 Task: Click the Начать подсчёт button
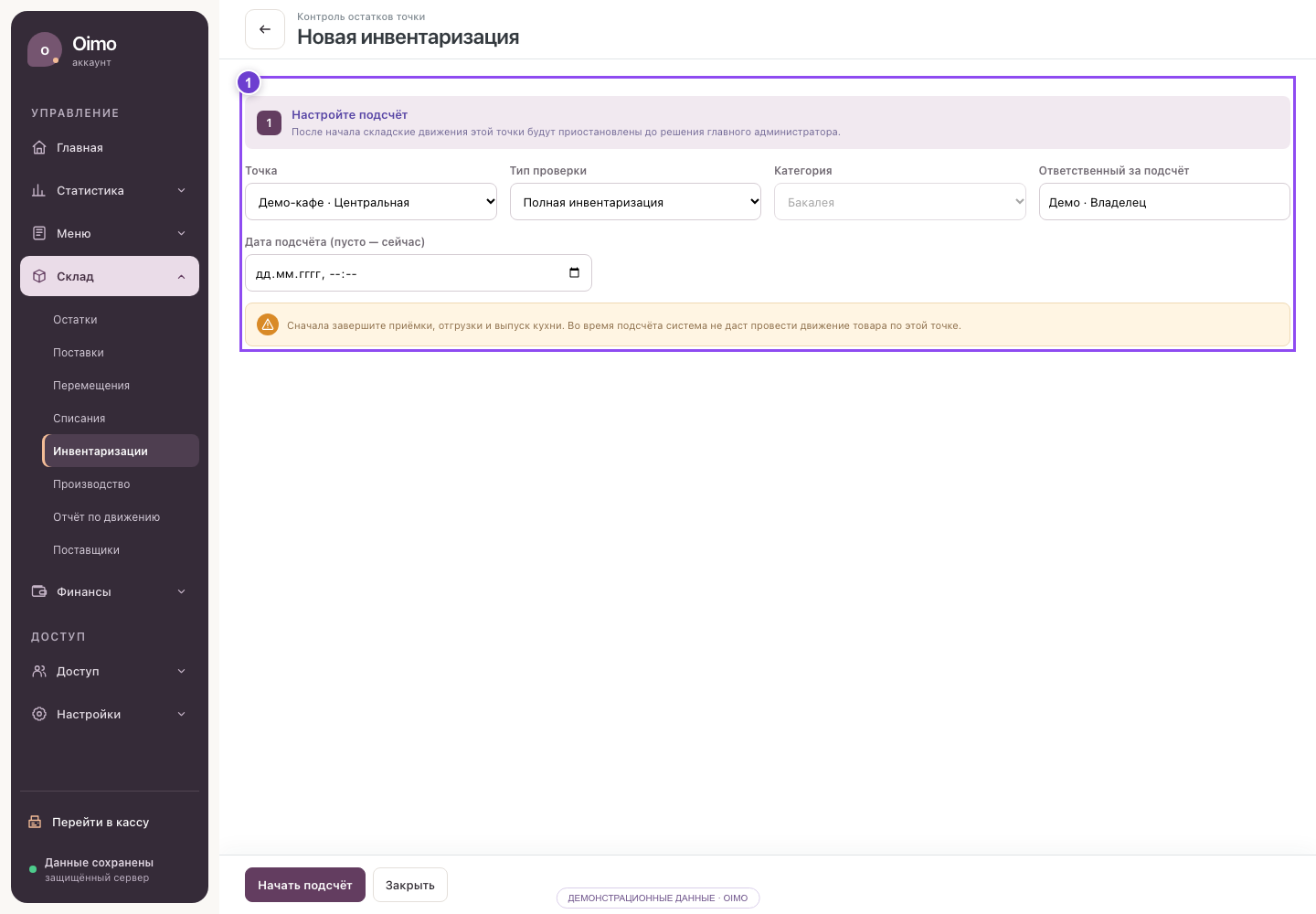point(305,885)
